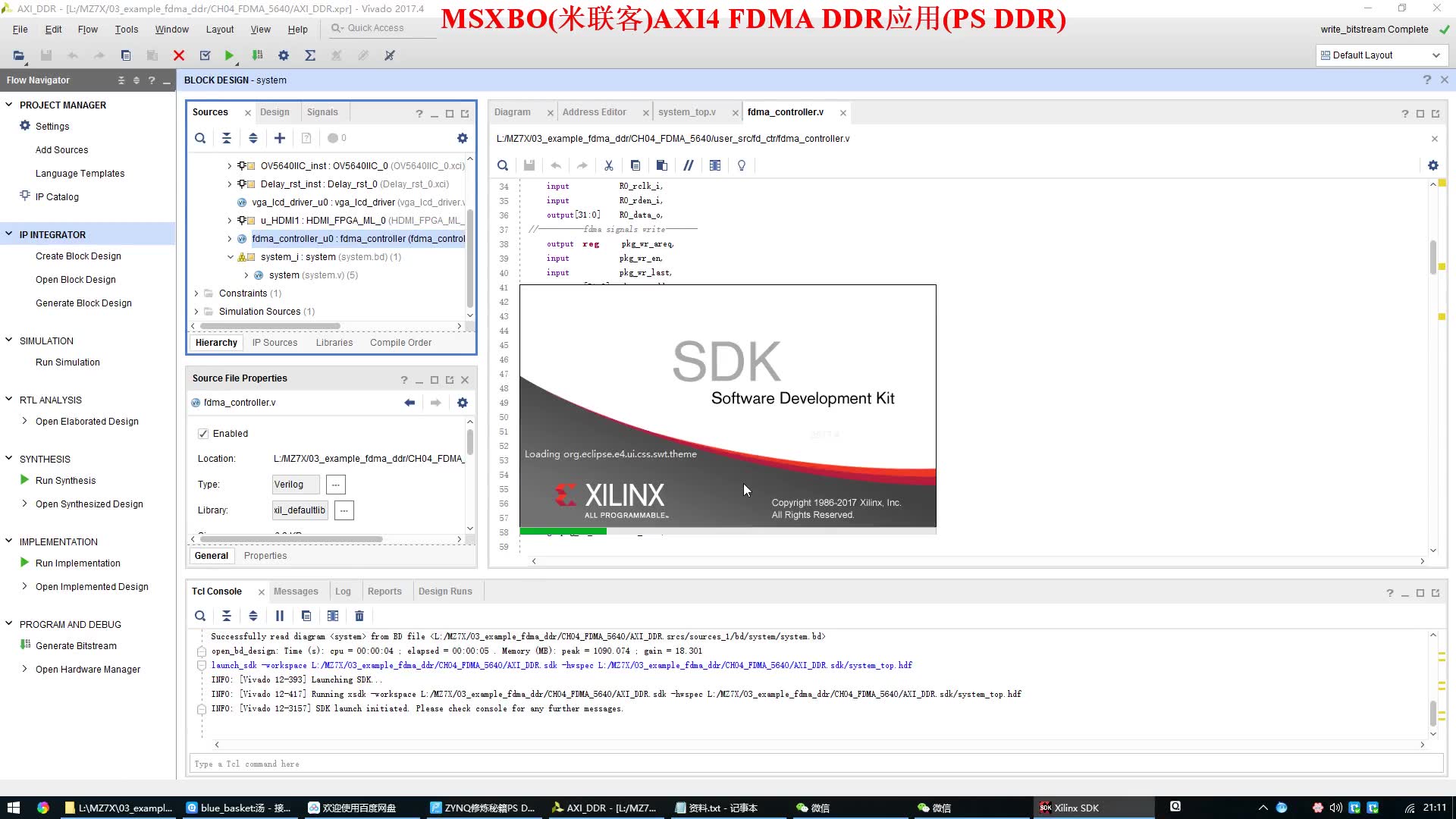Collapse the IP INTEGRATOR section in Flow Navigator
The height and width of the screenshot is (819, 1456).
point(8,234)
